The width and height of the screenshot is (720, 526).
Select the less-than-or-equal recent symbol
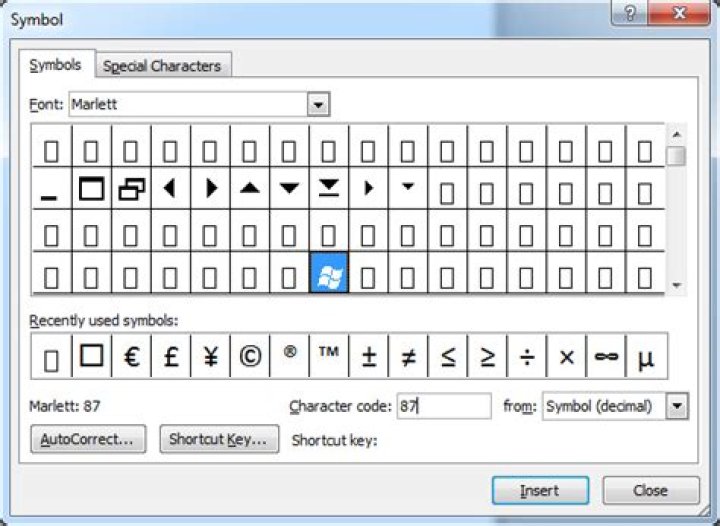447,356
